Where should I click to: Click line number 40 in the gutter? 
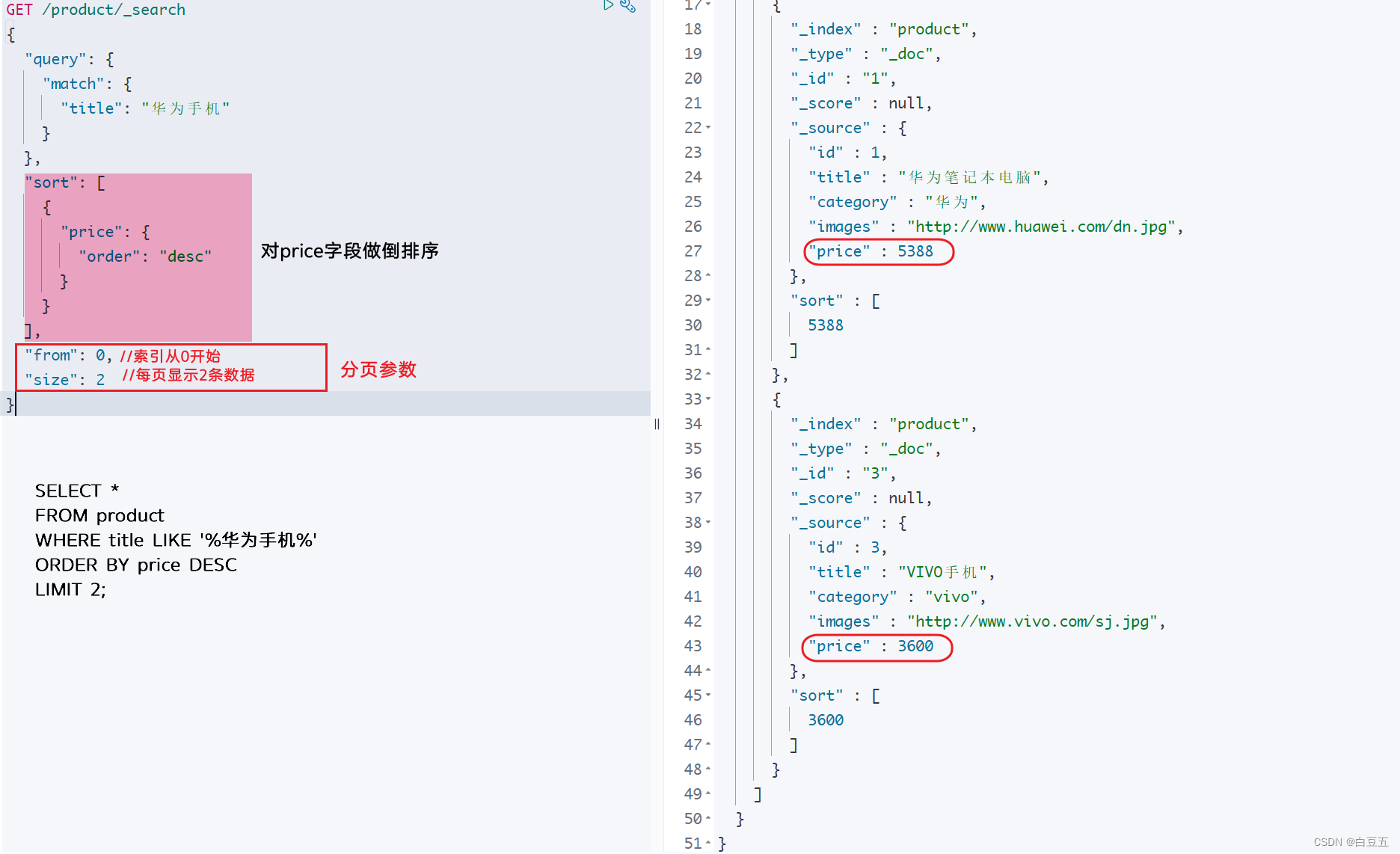693,572
